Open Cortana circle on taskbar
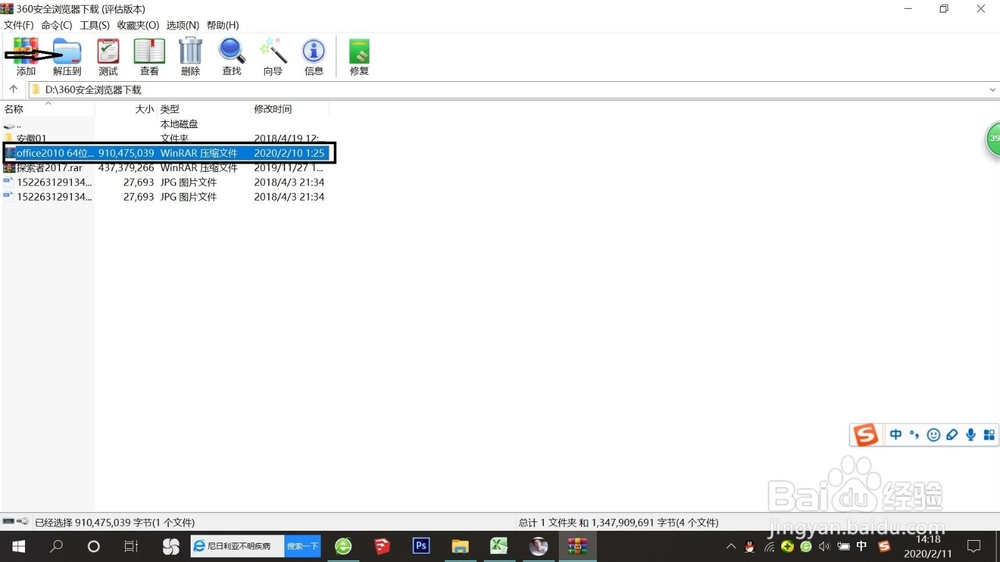This screenshot has width=1000, height=562. click(93, 546)
